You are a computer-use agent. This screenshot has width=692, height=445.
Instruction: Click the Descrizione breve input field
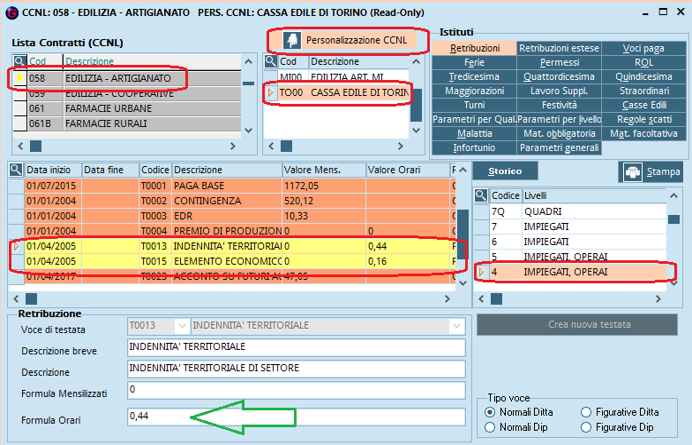click(x=296, y=347)
